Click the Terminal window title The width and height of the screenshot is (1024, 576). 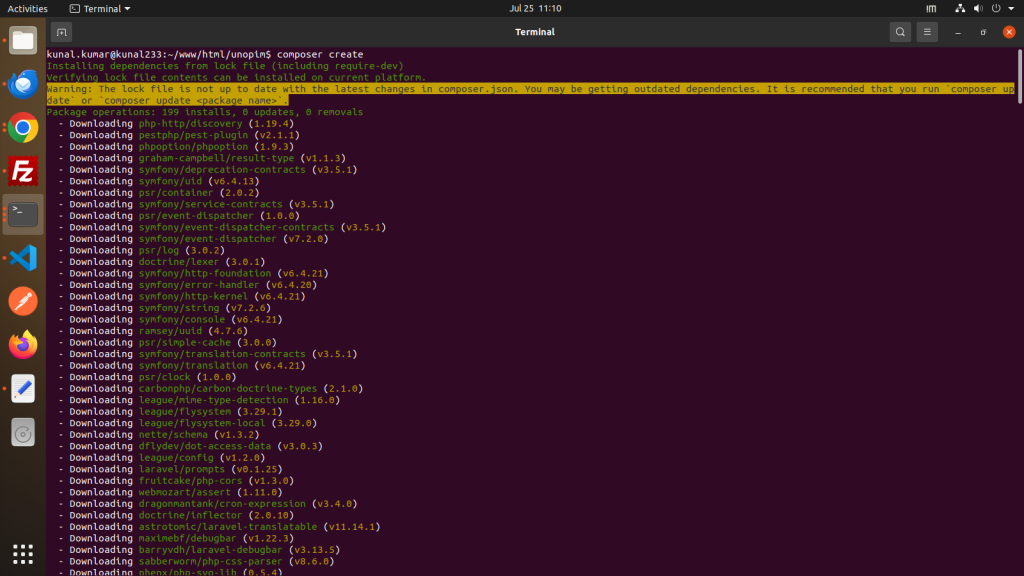[535, 32]
